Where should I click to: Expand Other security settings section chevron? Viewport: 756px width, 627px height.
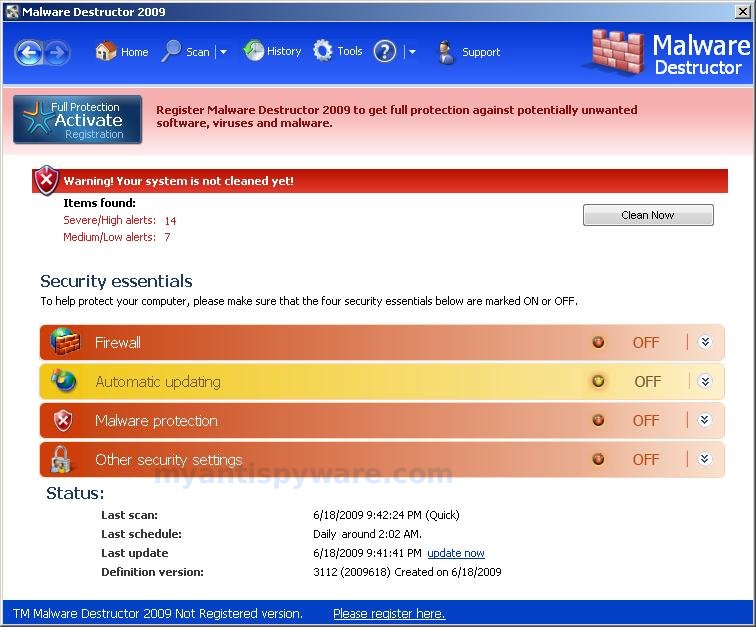704,459
